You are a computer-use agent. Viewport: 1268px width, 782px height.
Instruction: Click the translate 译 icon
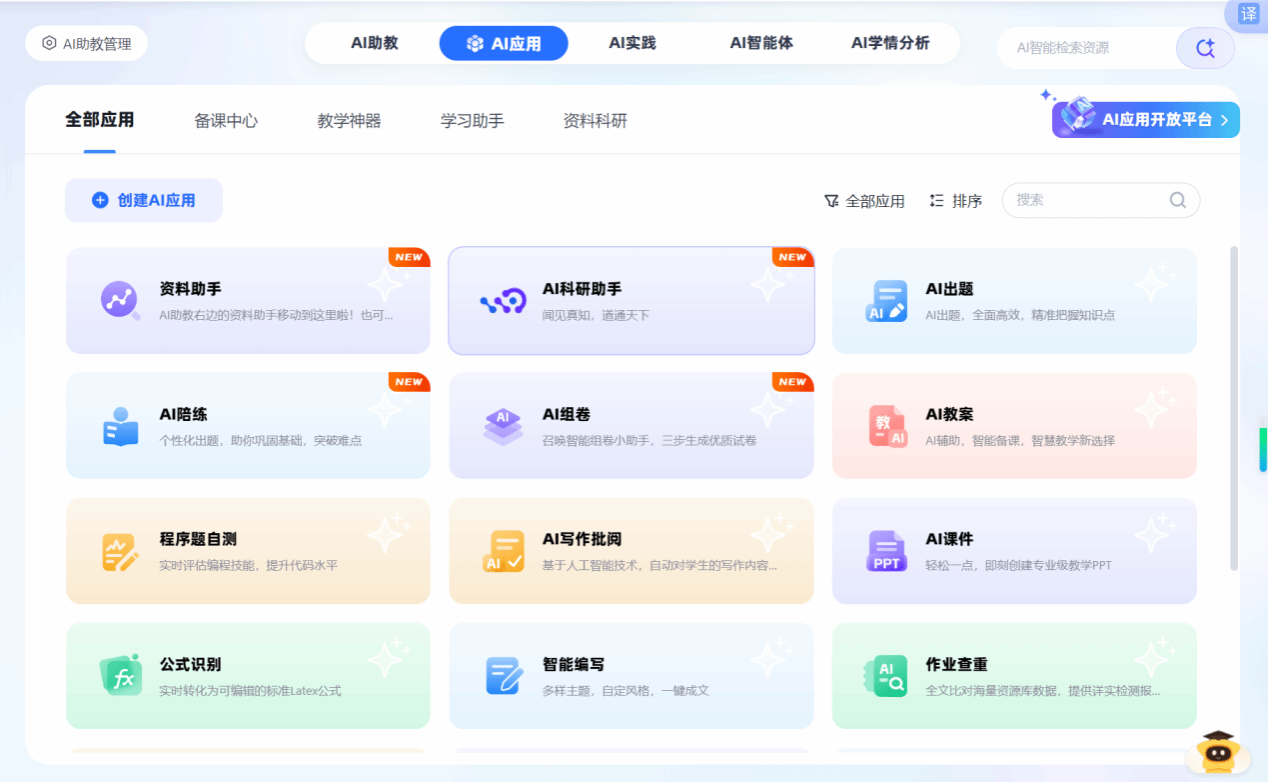point(1248,14)
